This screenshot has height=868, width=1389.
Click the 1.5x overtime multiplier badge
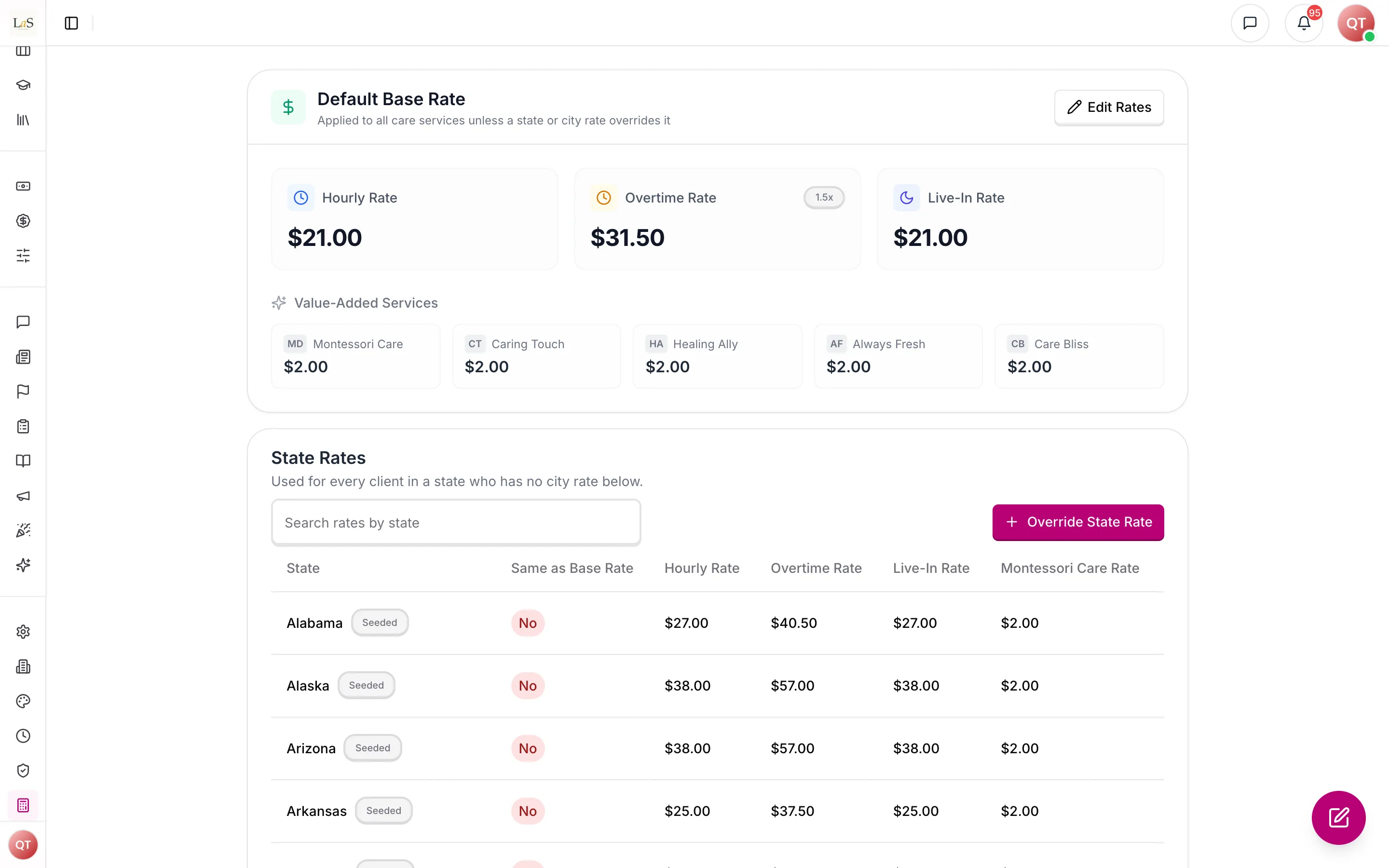(x=824, y=198)
